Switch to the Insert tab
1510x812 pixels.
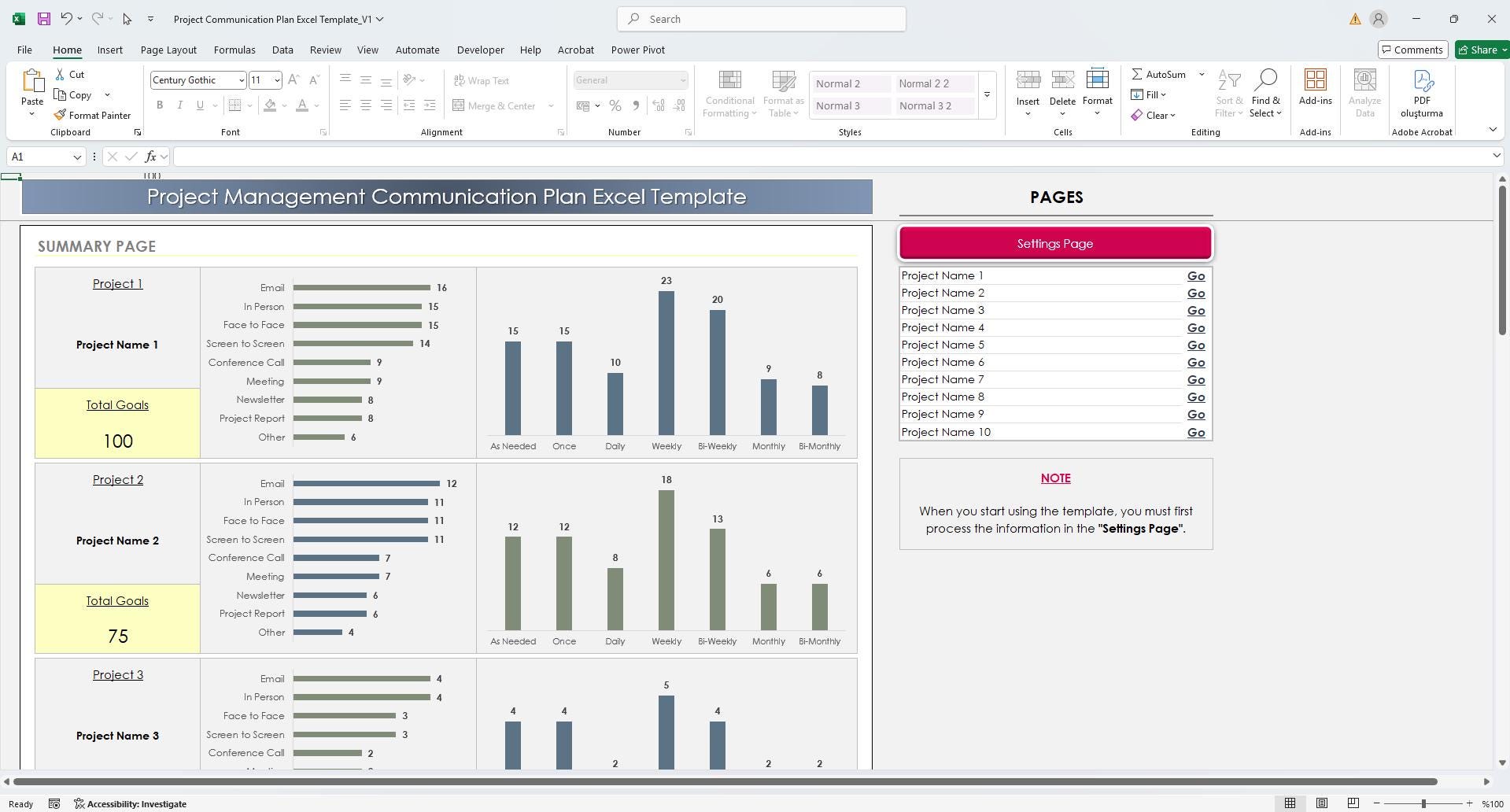[110, 50]
